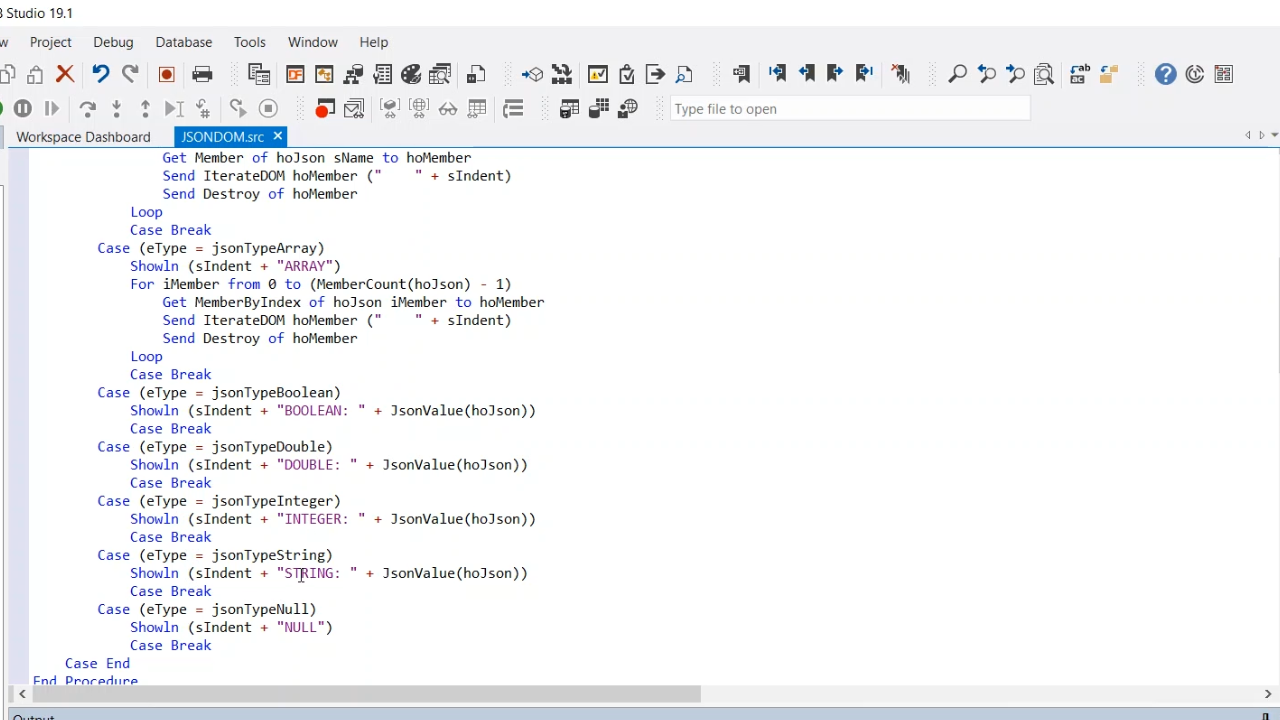The width and height of the screenshot is (1280, 720).
Task: Click the Replace ab/ac icon
Action: (x=1079, y=74)
